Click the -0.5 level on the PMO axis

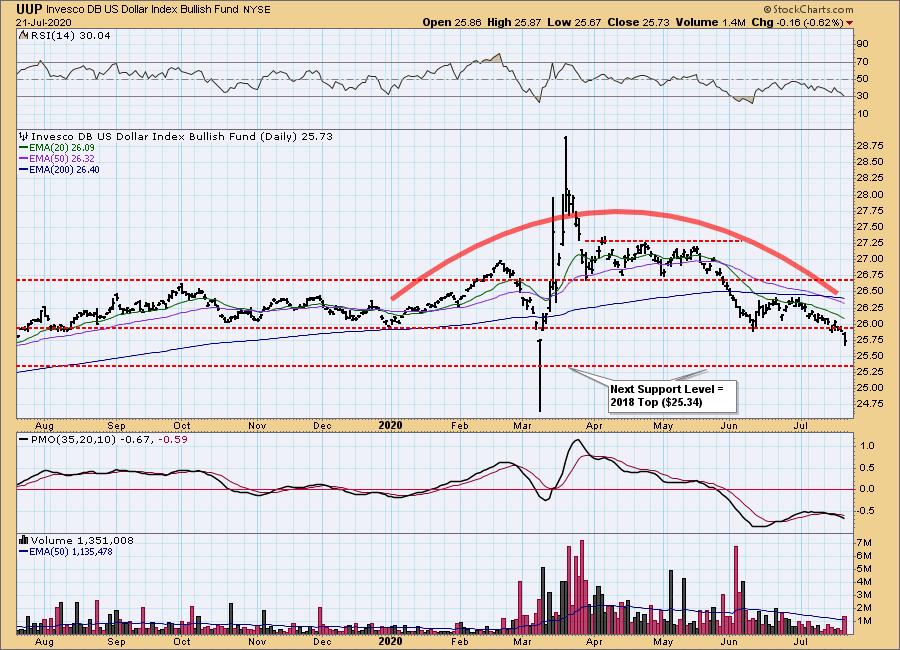pos(866,511)
